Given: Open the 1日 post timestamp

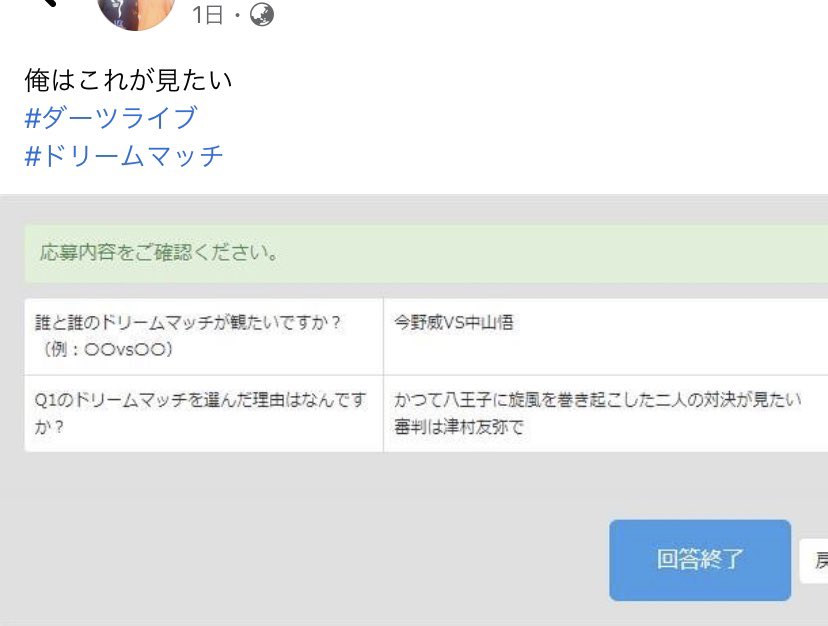Looking at the screenshot, I should click(207, 15).
